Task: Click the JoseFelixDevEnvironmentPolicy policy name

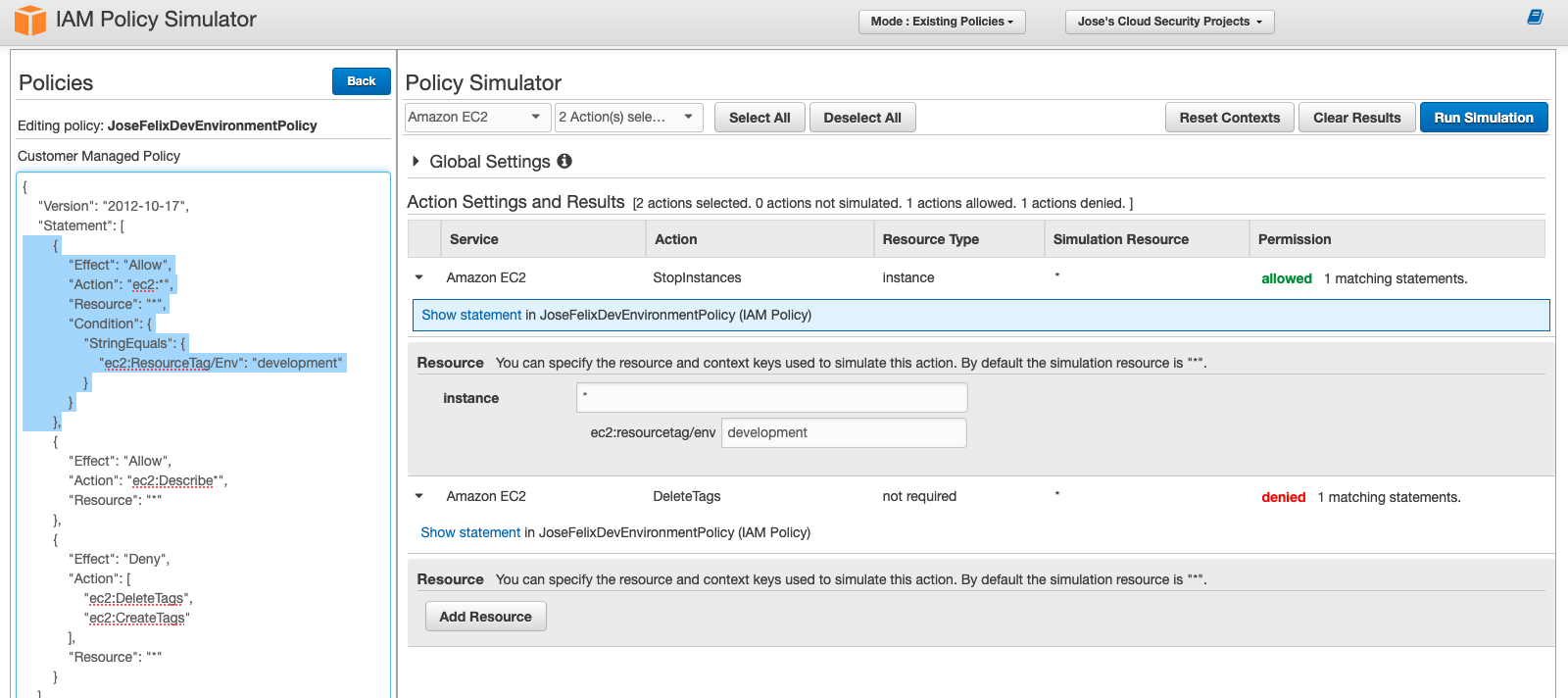Action: pos(213,125)
